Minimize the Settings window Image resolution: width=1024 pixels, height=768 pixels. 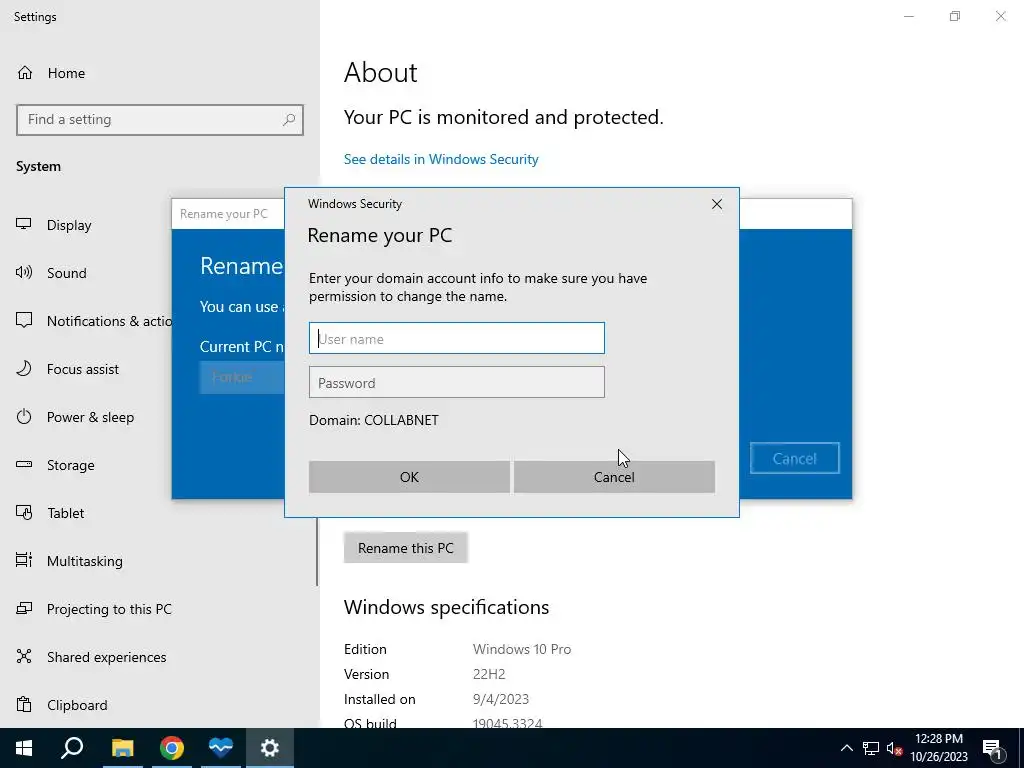(x=909, y=16)
